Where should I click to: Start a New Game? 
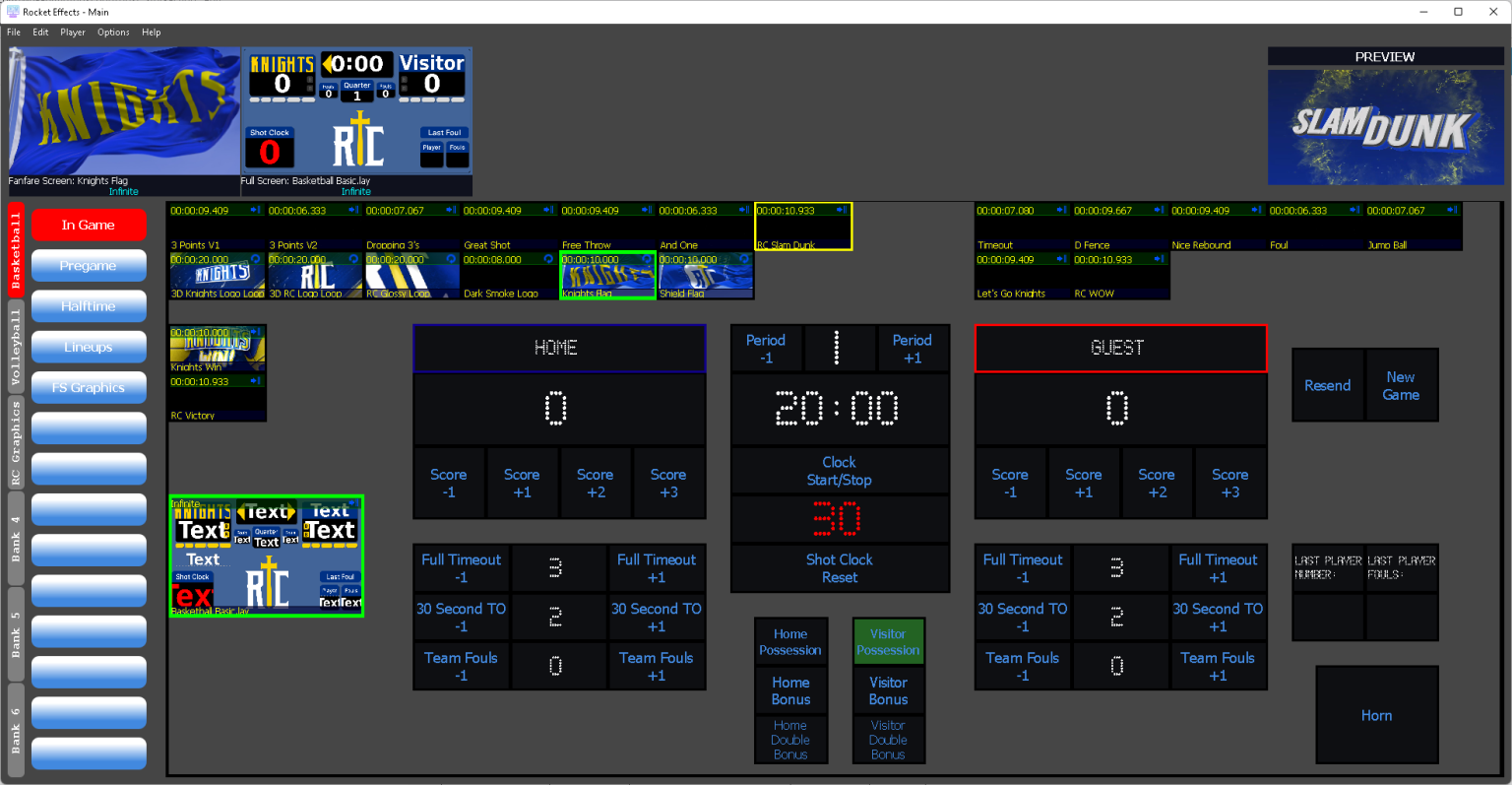1401,384
